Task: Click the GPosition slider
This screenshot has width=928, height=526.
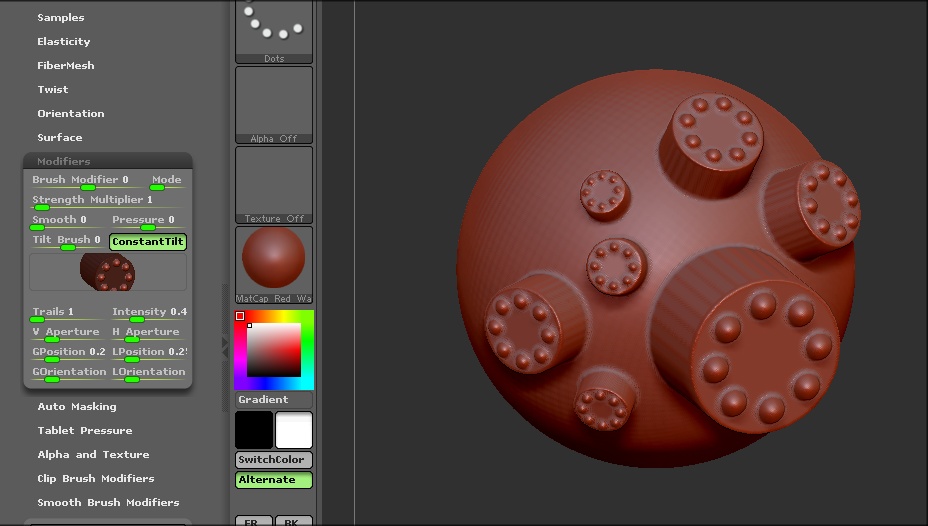Action: [68, 353]
